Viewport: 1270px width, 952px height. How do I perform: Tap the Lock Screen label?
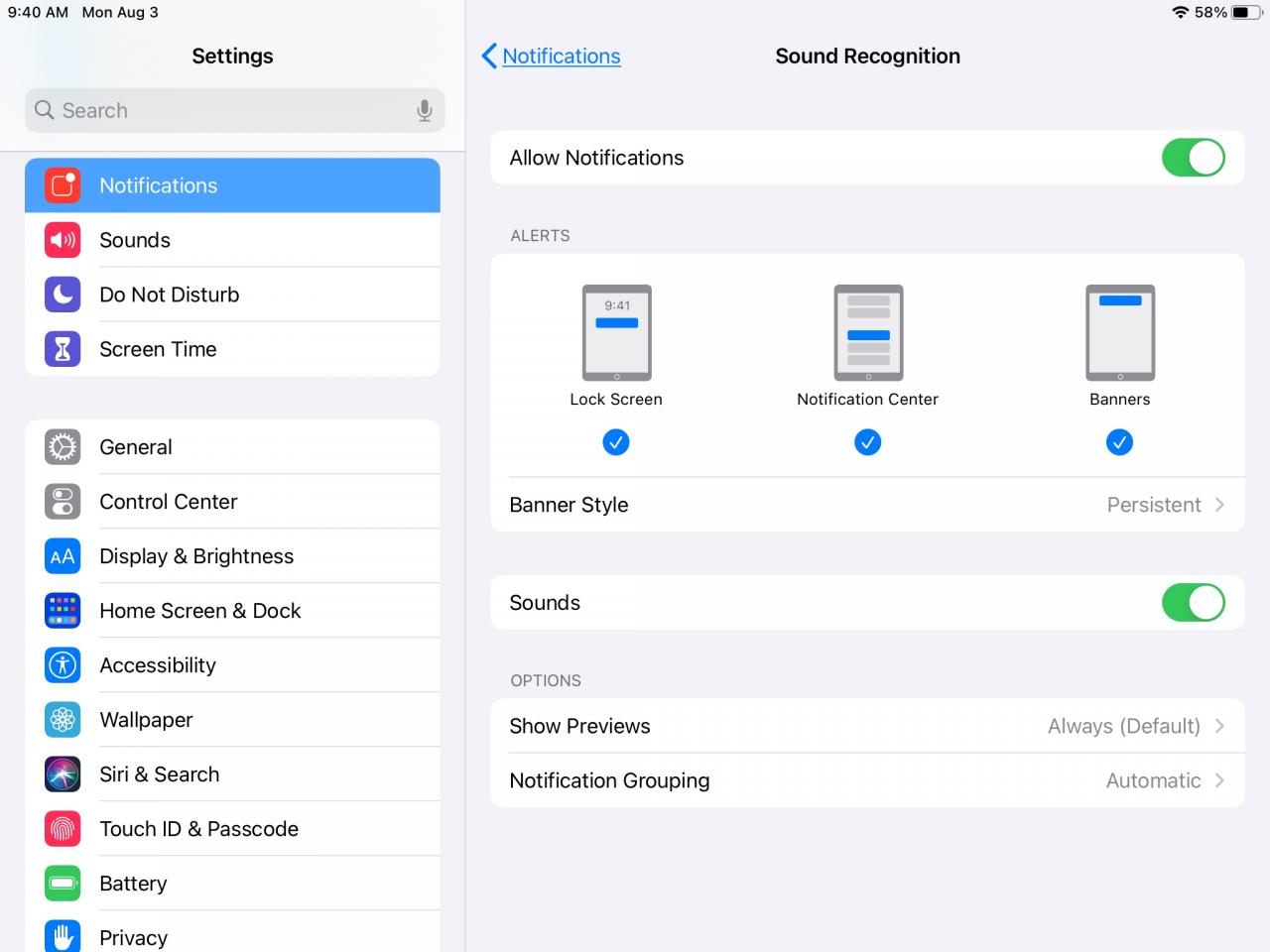(616, 399)
